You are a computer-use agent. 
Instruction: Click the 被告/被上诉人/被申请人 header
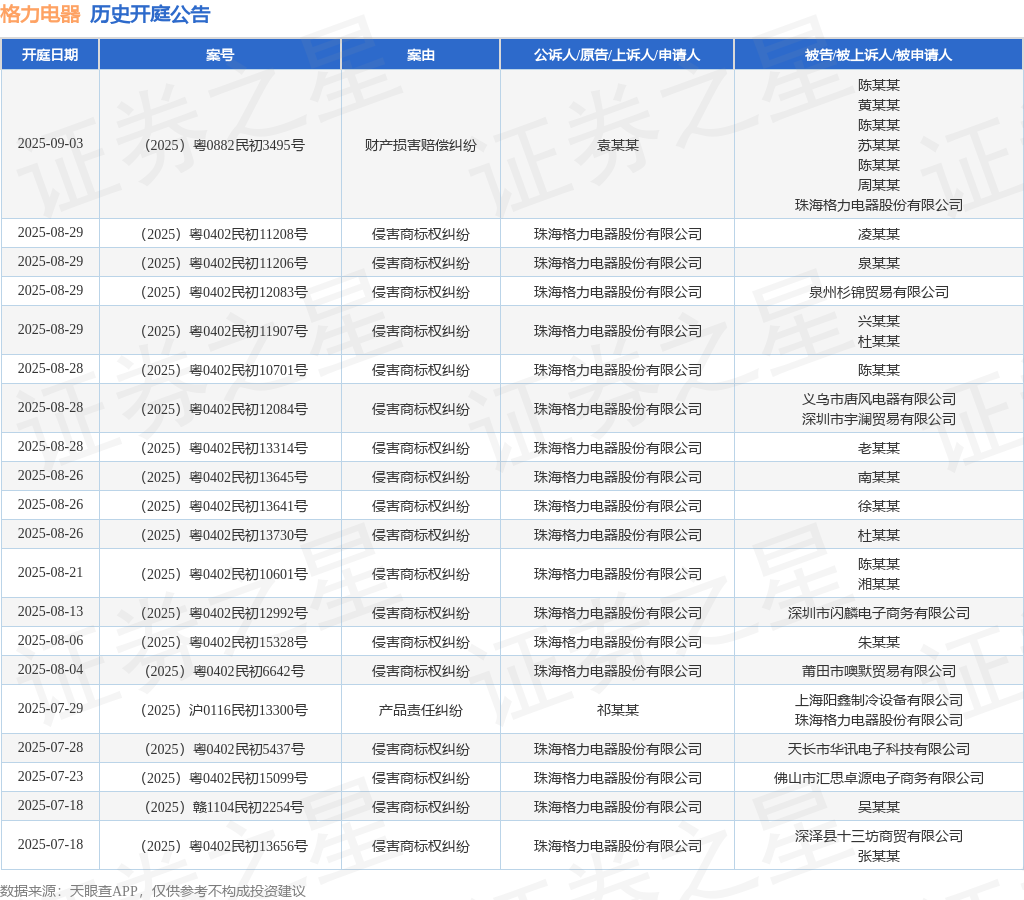(878, 55)
